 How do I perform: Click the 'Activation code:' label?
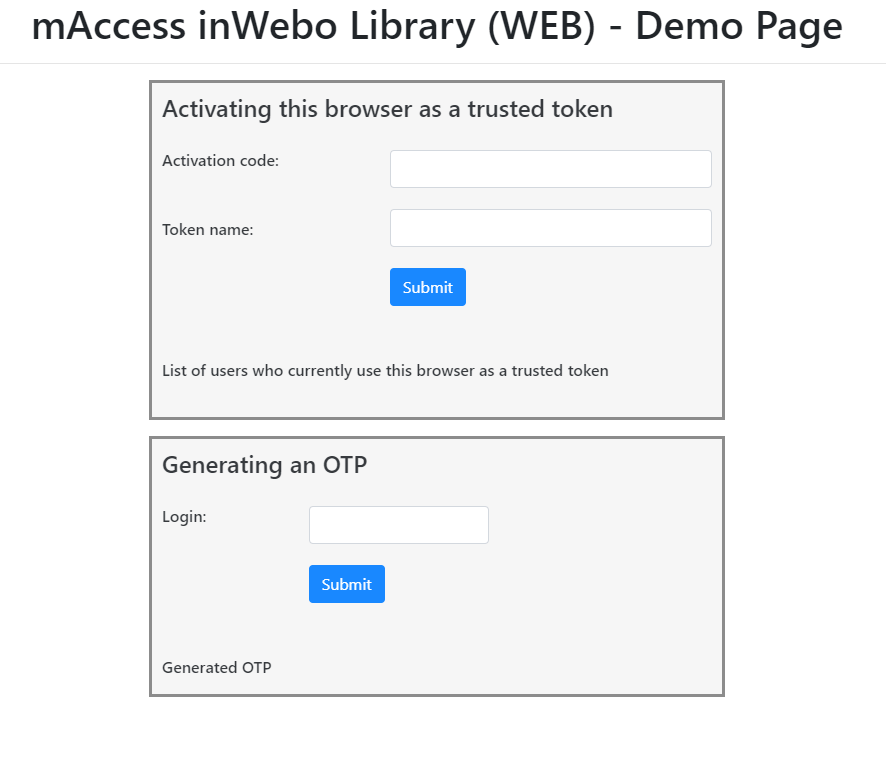(220, 160)
